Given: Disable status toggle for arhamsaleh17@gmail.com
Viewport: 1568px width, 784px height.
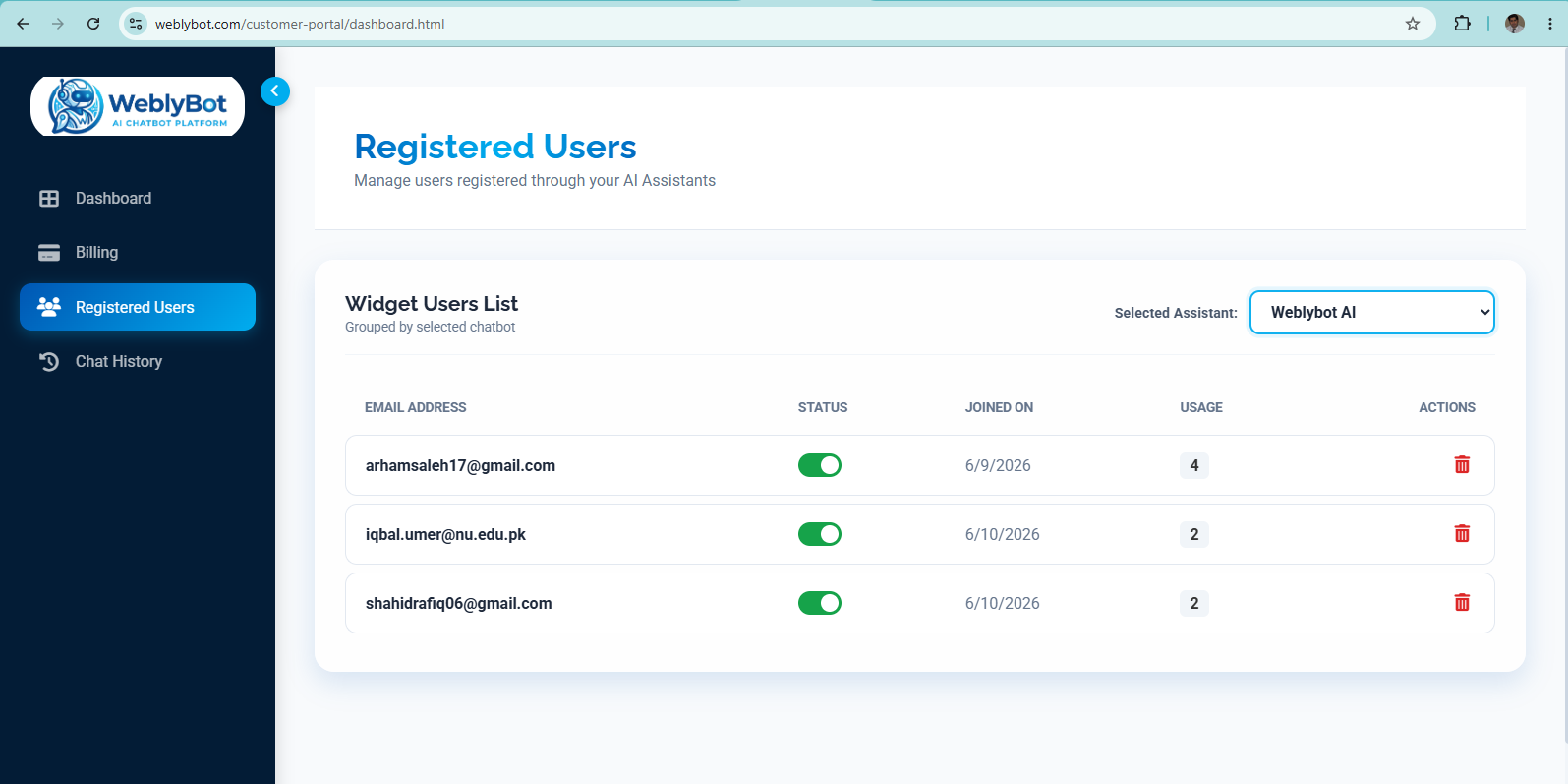Looking at the screenshot, I should click(820, 465).
